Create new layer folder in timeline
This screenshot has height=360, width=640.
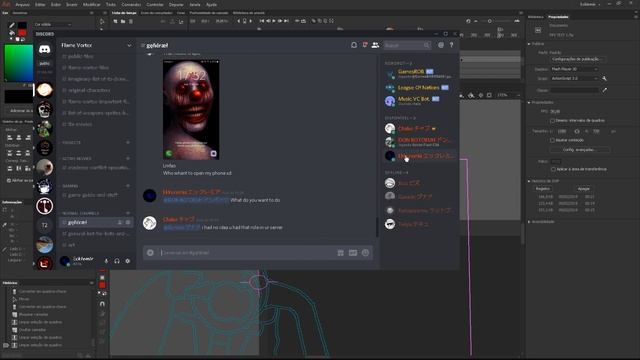pos(123,21)
